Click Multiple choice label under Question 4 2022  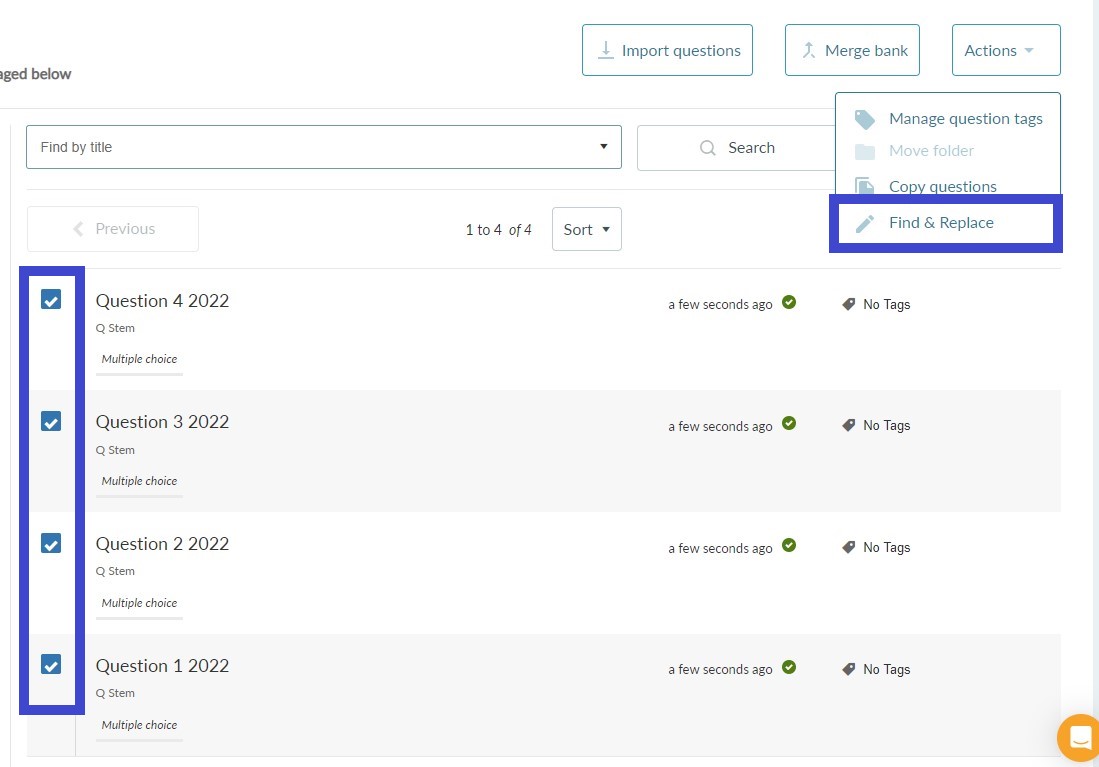tap(139, 359)
